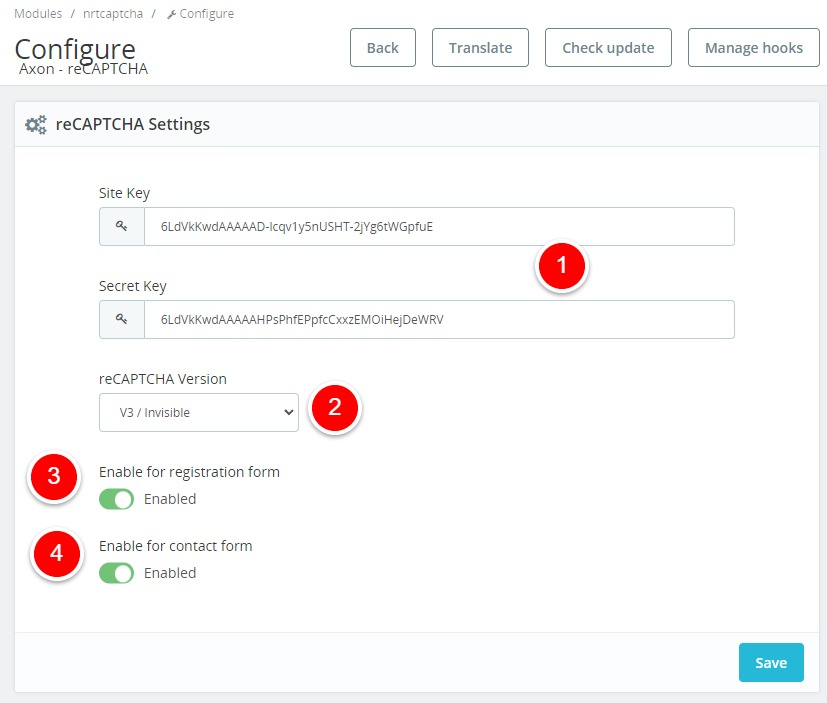Open the reCAPTCHA Version dropdown

[x=199, y=412]
